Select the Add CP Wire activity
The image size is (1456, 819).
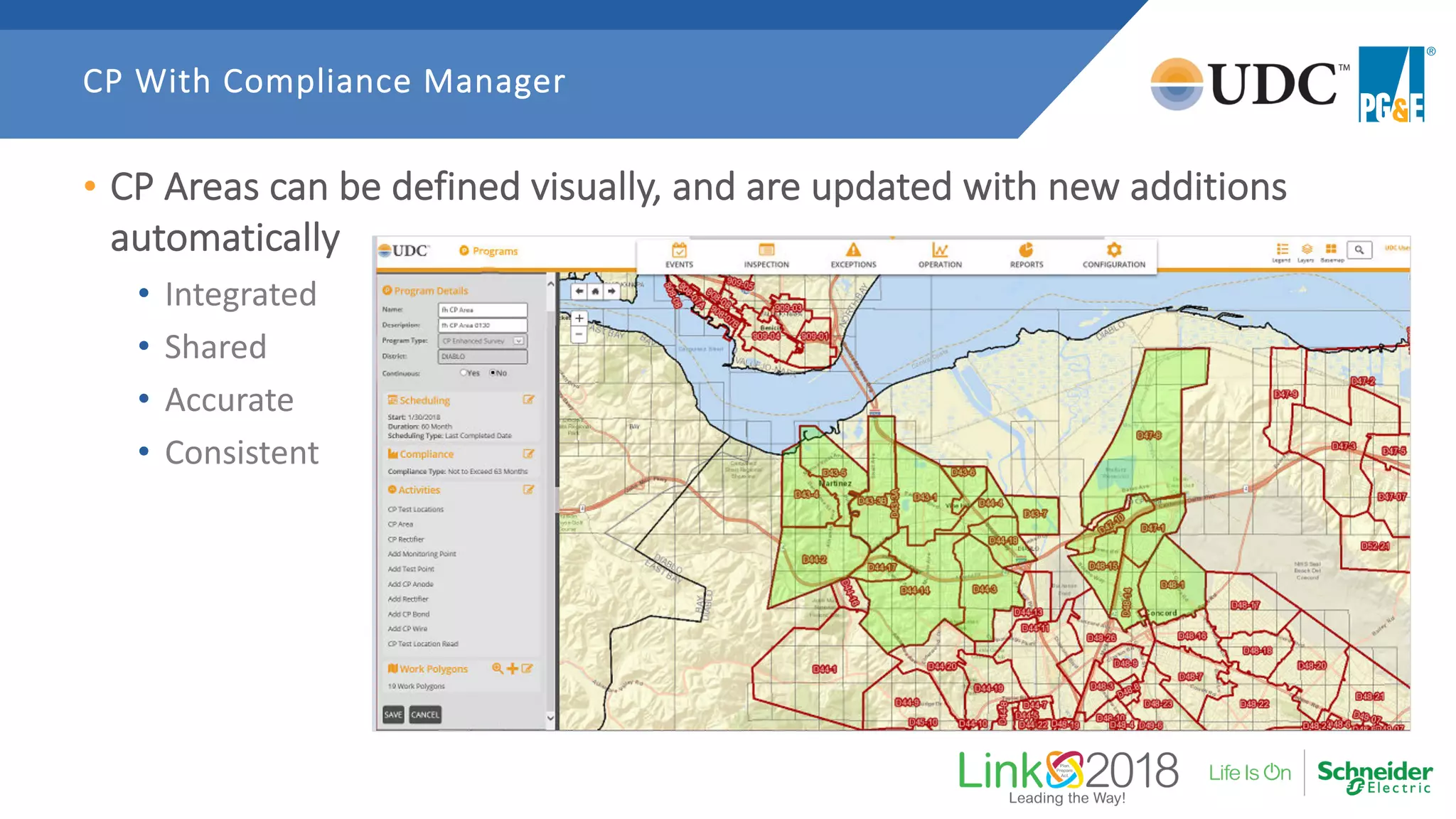(x=407, y=628)
